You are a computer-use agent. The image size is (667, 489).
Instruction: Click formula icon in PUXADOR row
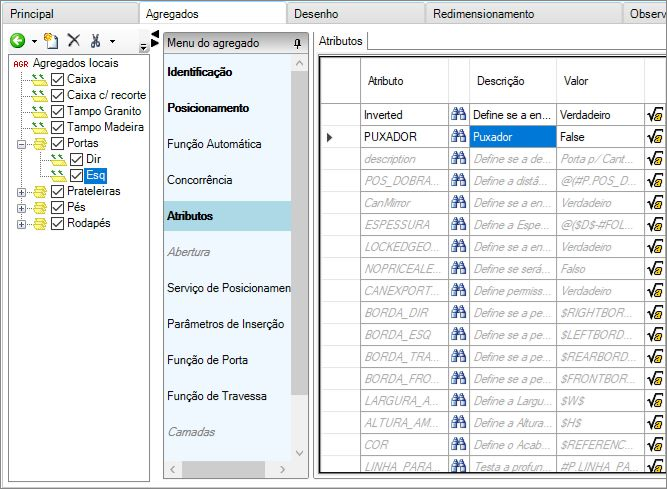click(655, 137)
